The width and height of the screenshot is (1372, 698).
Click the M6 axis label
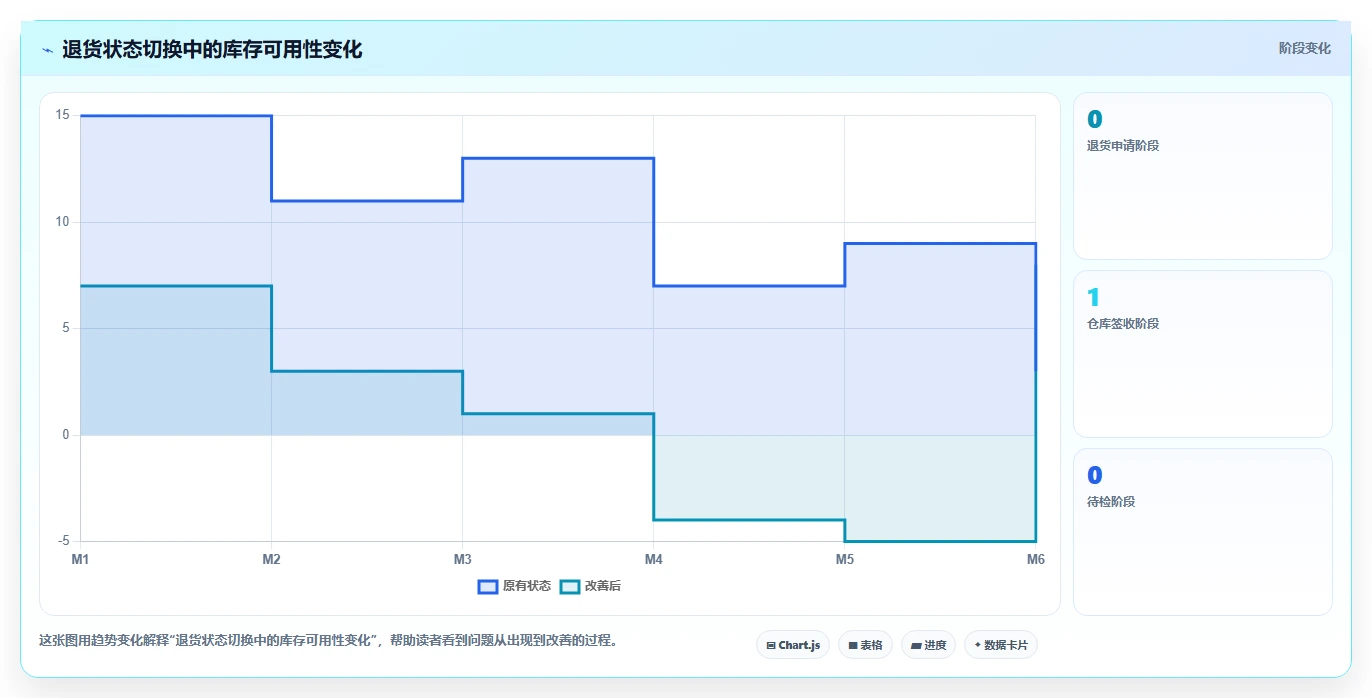tap(1035, 559)
